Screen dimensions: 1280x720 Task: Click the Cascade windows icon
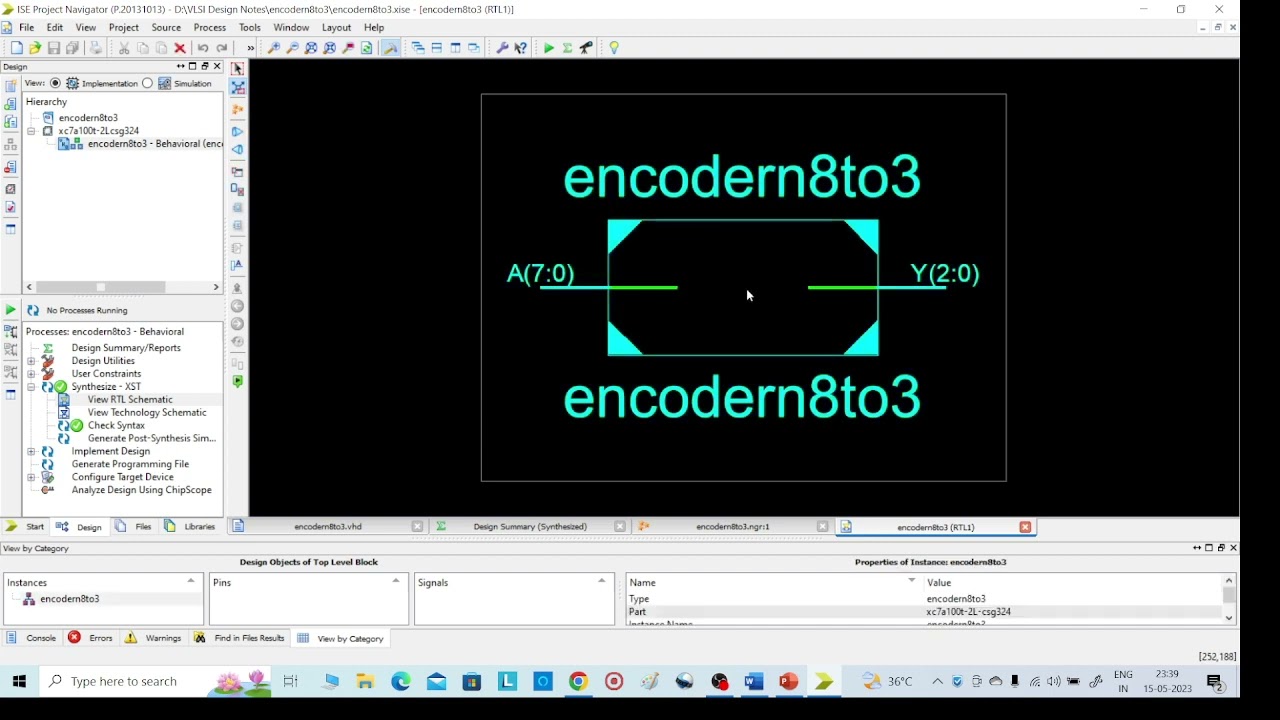(418, 48)
